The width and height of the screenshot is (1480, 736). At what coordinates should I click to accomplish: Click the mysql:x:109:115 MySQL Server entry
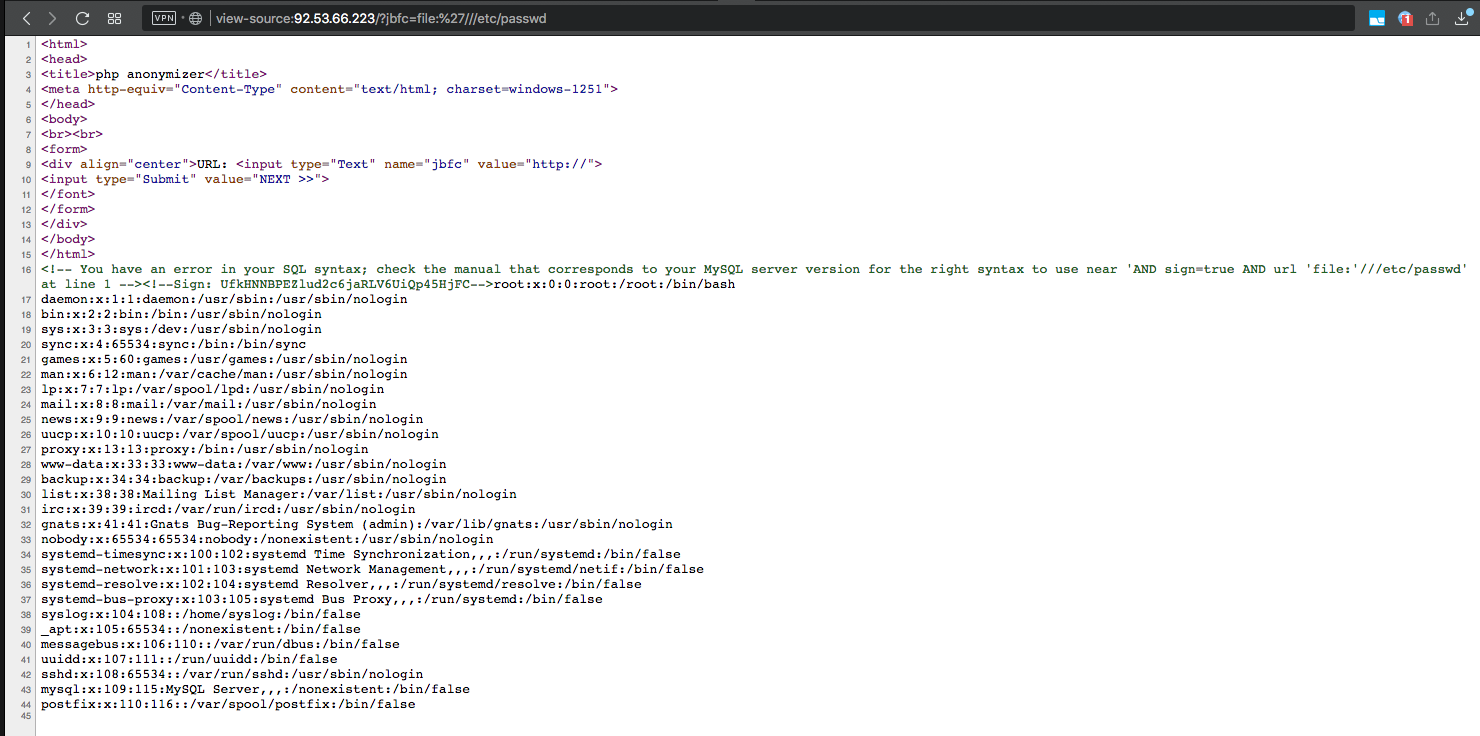(255, 689)
